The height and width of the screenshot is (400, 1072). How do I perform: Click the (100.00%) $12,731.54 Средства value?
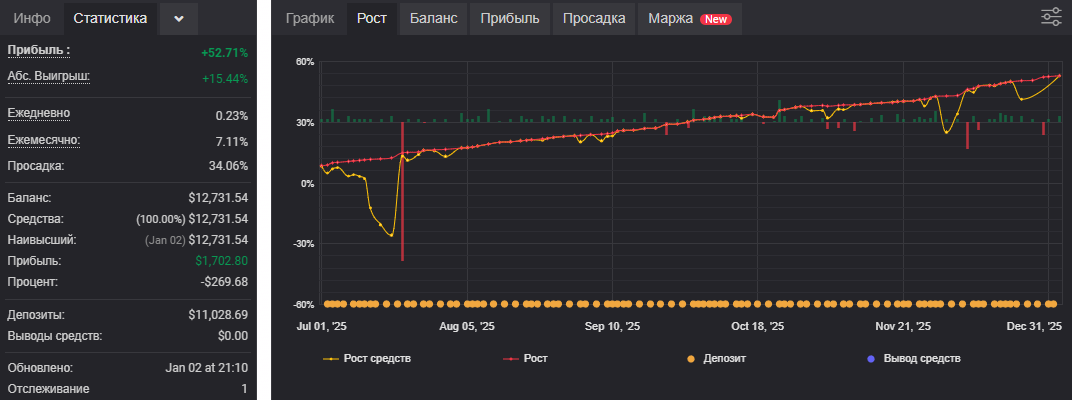192,219
